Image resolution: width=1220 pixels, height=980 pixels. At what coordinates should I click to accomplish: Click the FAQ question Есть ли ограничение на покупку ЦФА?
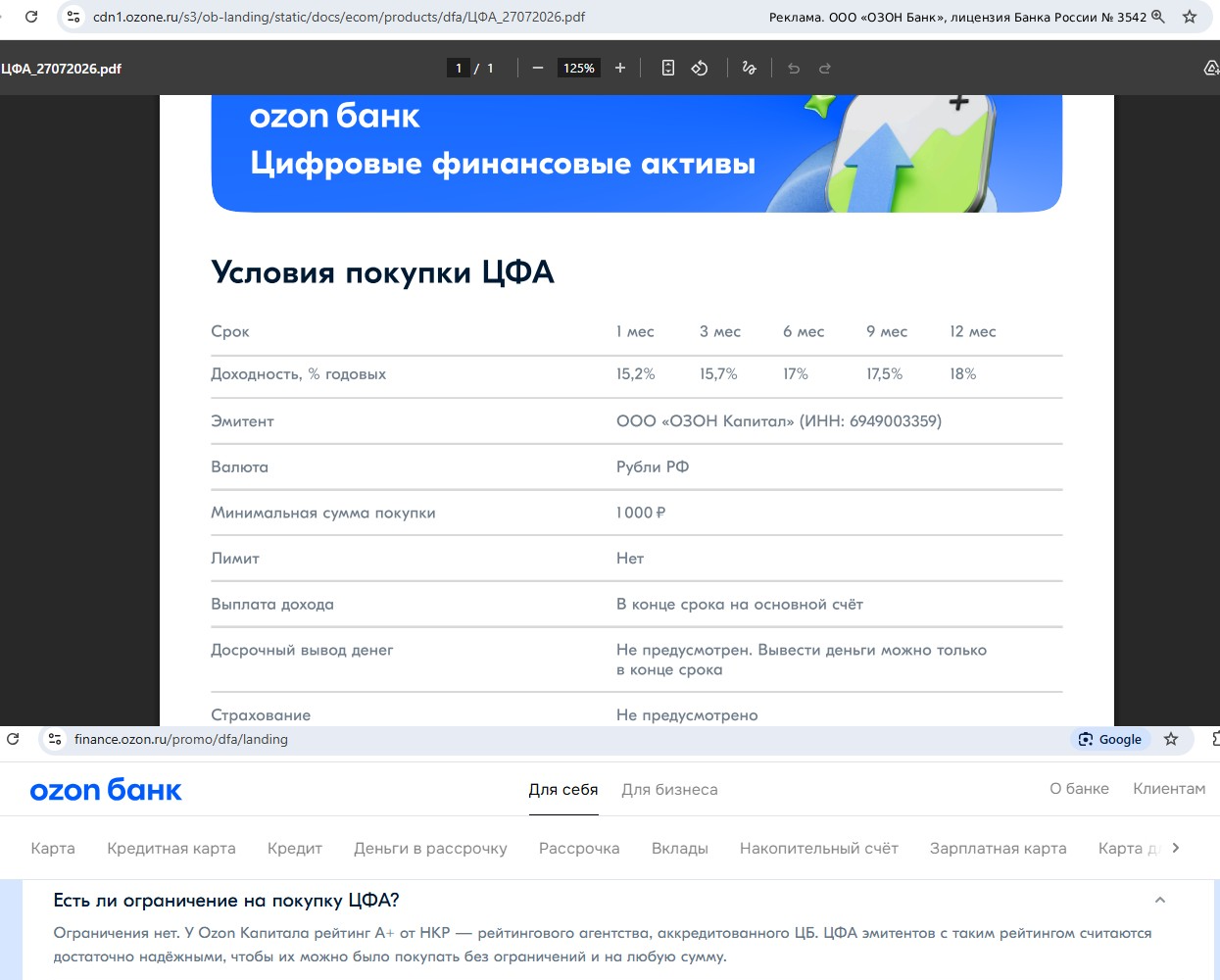click(x=226, y=900)
